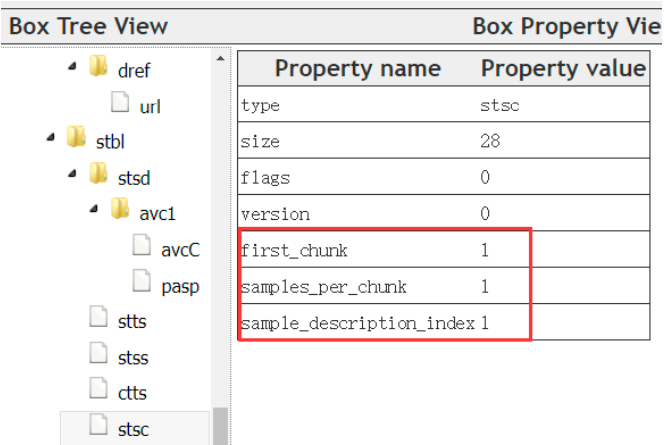Click the stts file icon
Screen dimensions: 664x445
(x=98, y=316)
